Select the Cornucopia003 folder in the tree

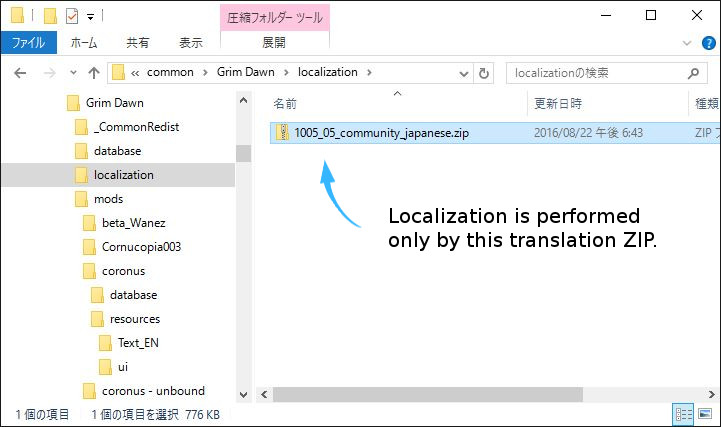[141, 247]
